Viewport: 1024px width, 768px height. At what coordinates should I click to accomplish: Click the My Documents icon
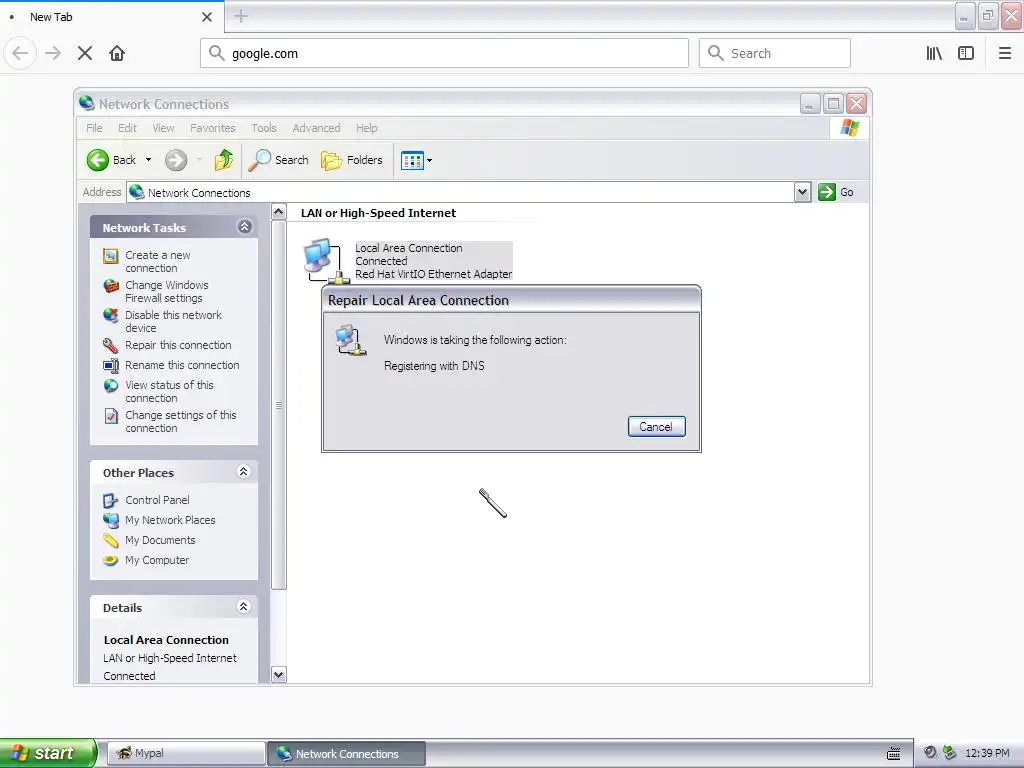pyautogui.click(x=111, y=540)
